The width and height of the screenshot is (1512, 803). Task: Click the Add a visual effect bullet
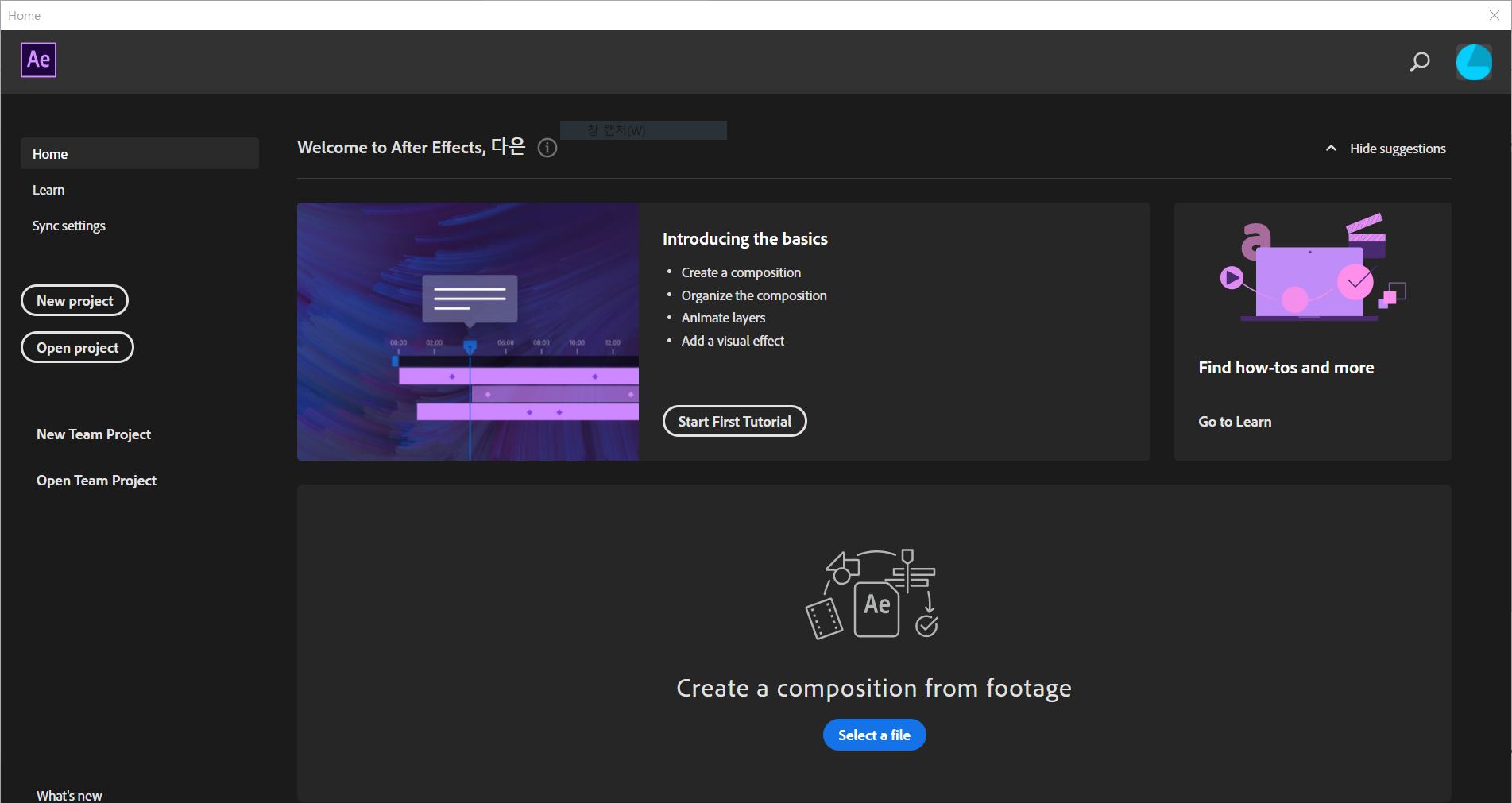(x=733, y=341)
